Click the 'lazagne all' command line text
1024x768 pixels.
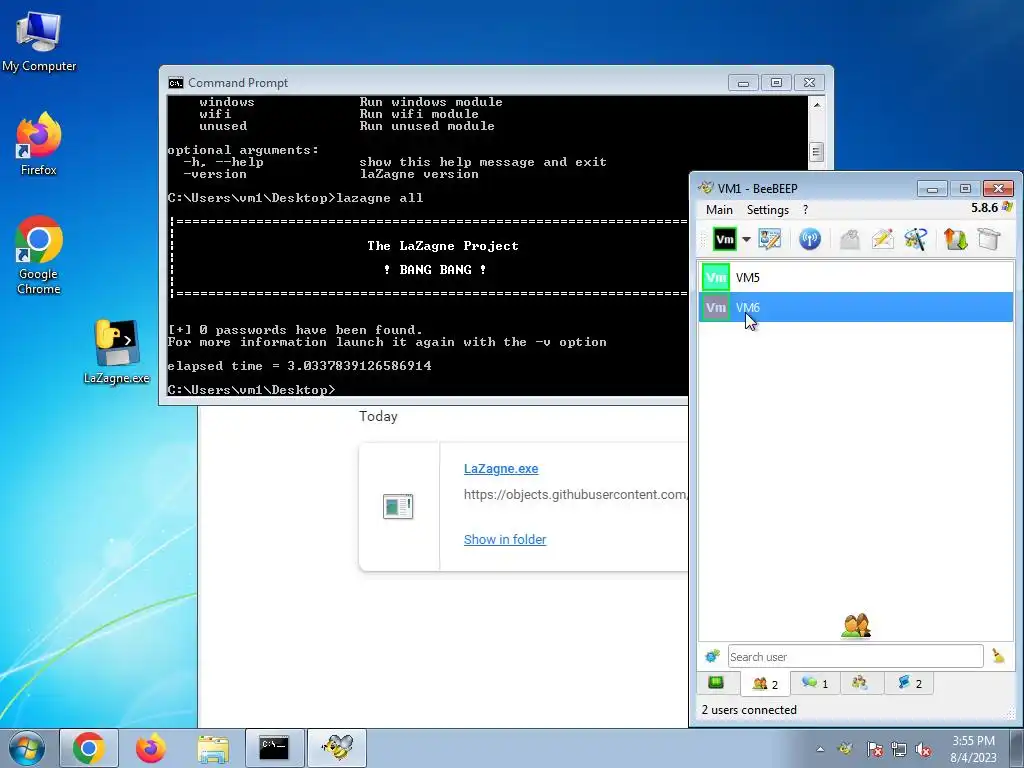point(379,198)
